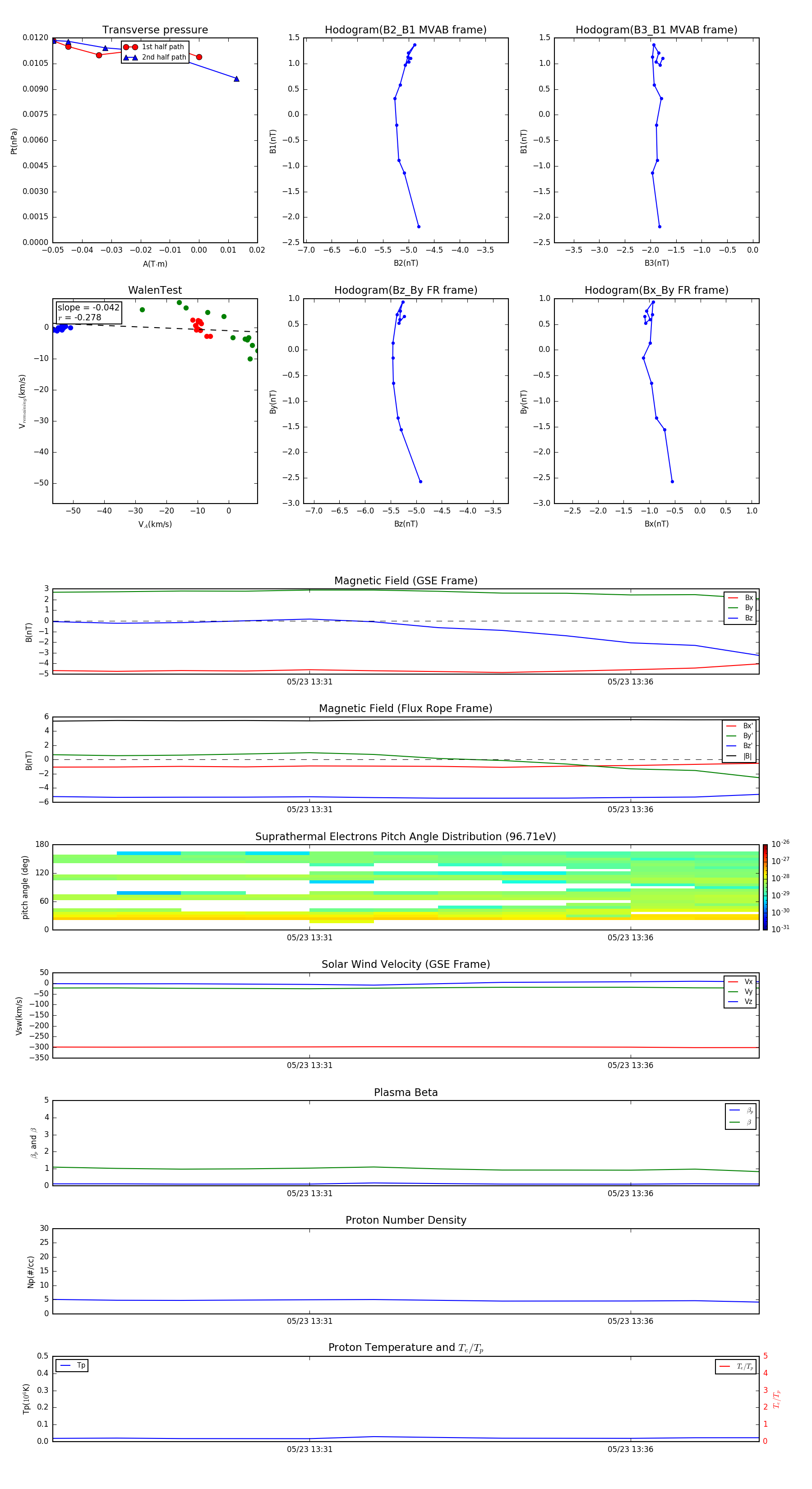Click the 'Bz(nT)' x-axis label

click(406, 524)
